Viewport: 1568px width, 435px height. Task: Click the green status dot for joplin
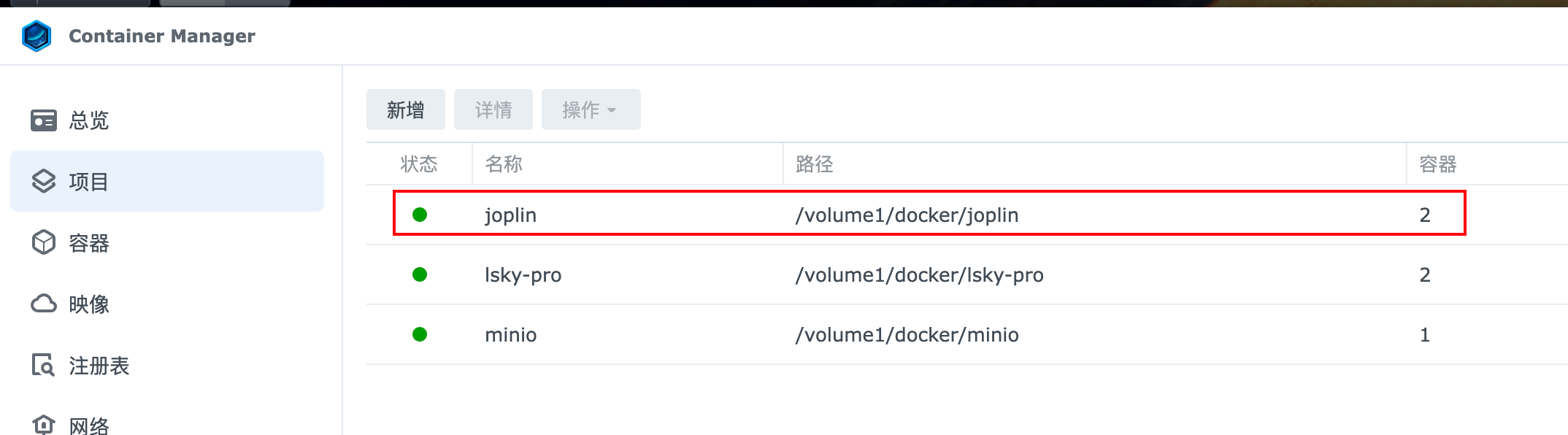pyautogui.click(x=420, y=215)
